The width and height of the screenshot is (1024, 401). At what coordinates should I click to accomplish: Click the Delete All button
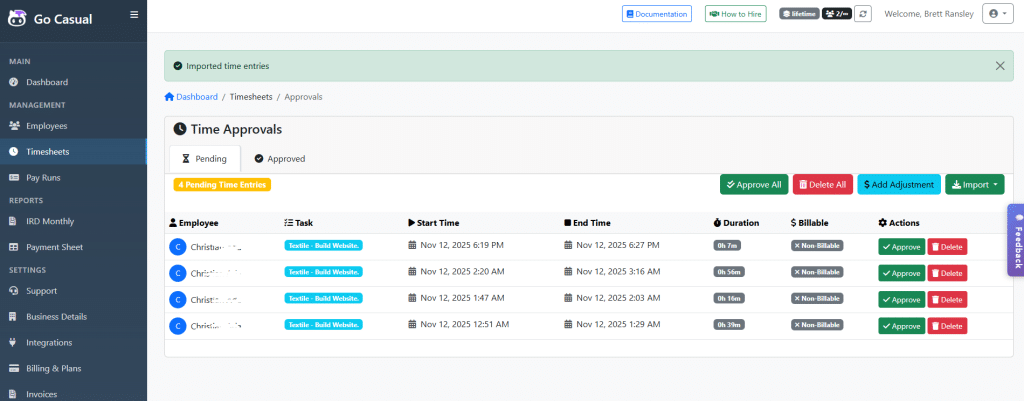[x=823, y=185]
